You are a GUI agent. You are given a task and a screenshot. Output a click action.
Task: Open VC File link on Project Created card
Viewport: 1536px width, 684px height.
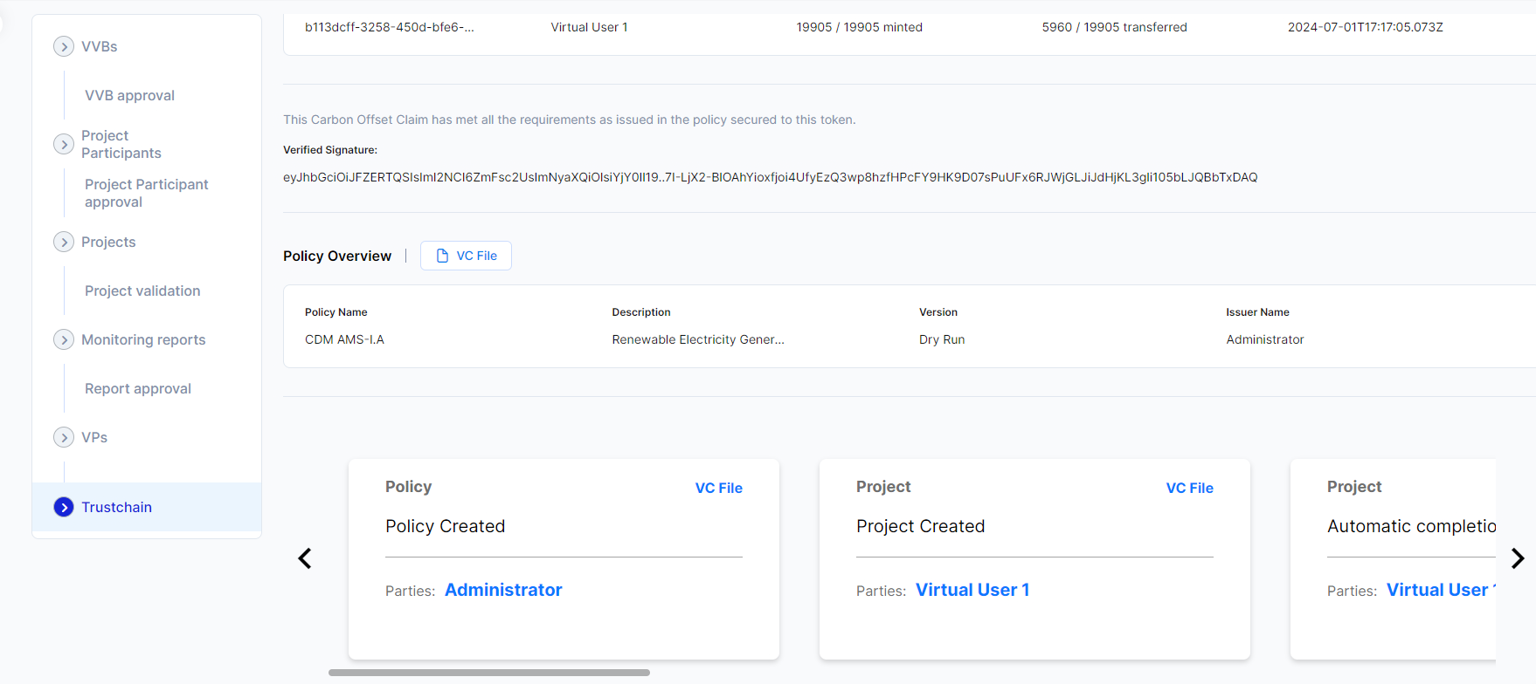(x=1189, y=488)
